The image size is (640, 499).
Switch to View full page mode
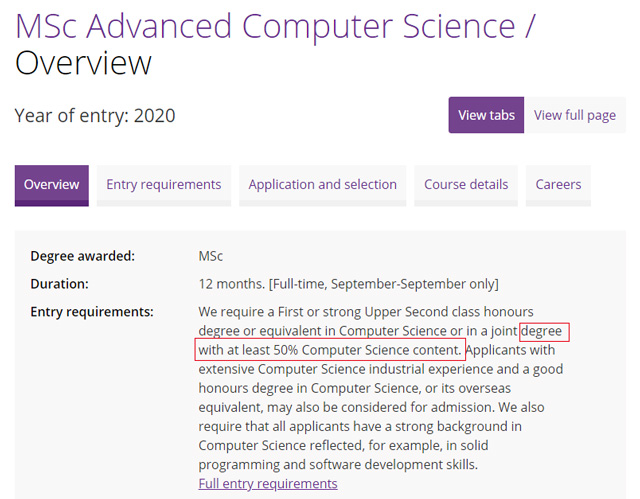[x=575, y=115]
